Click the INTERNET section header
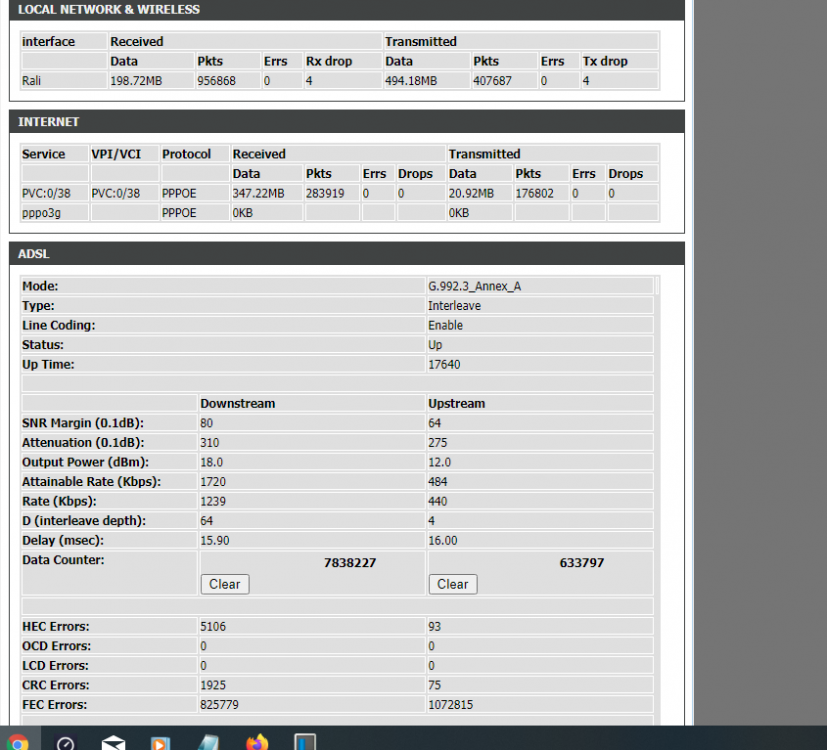This screenshot has height=750, width=827. [49, 122]
